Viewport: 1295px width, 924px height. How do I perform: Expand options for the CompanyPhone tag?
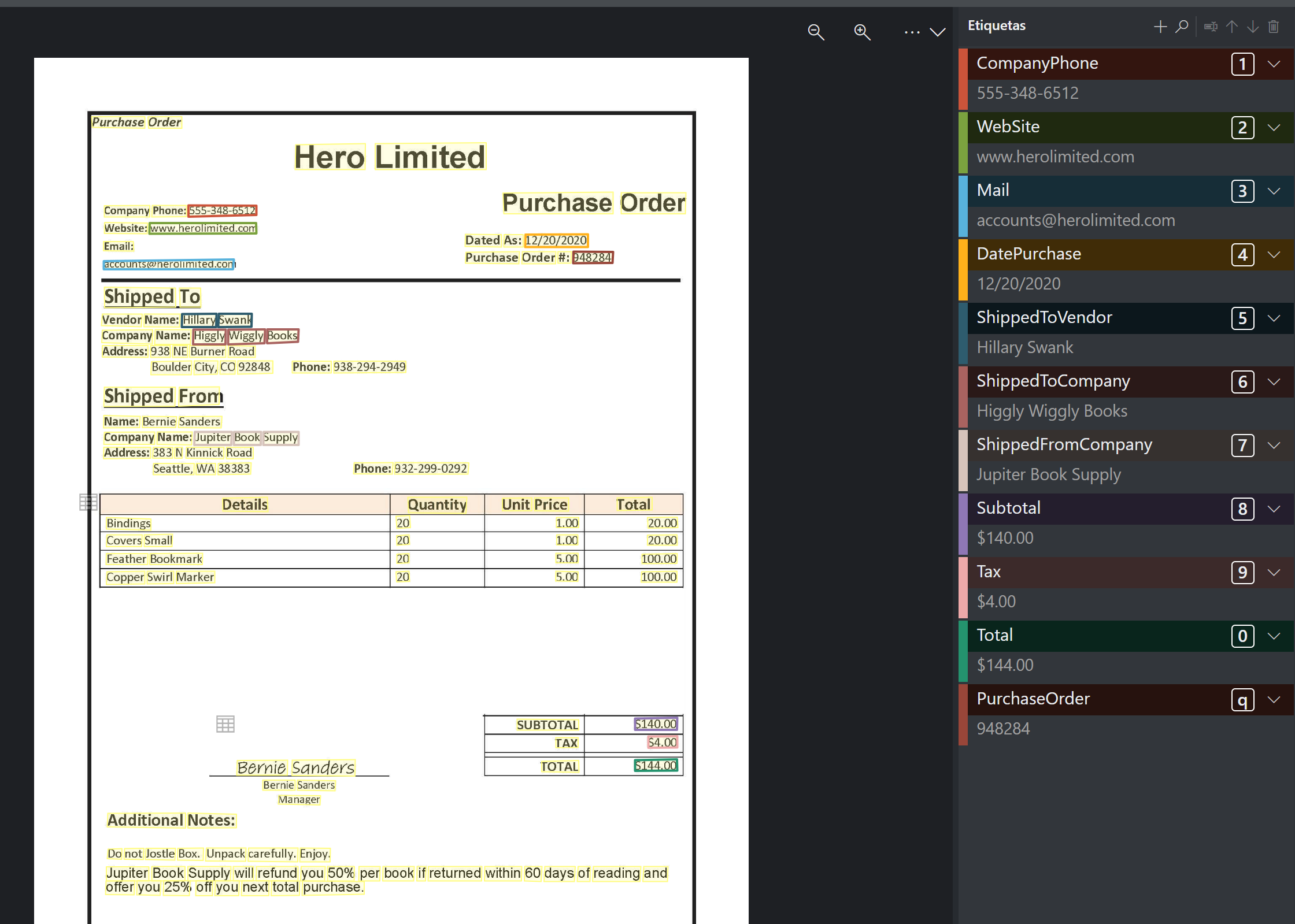coord(1275,65)
